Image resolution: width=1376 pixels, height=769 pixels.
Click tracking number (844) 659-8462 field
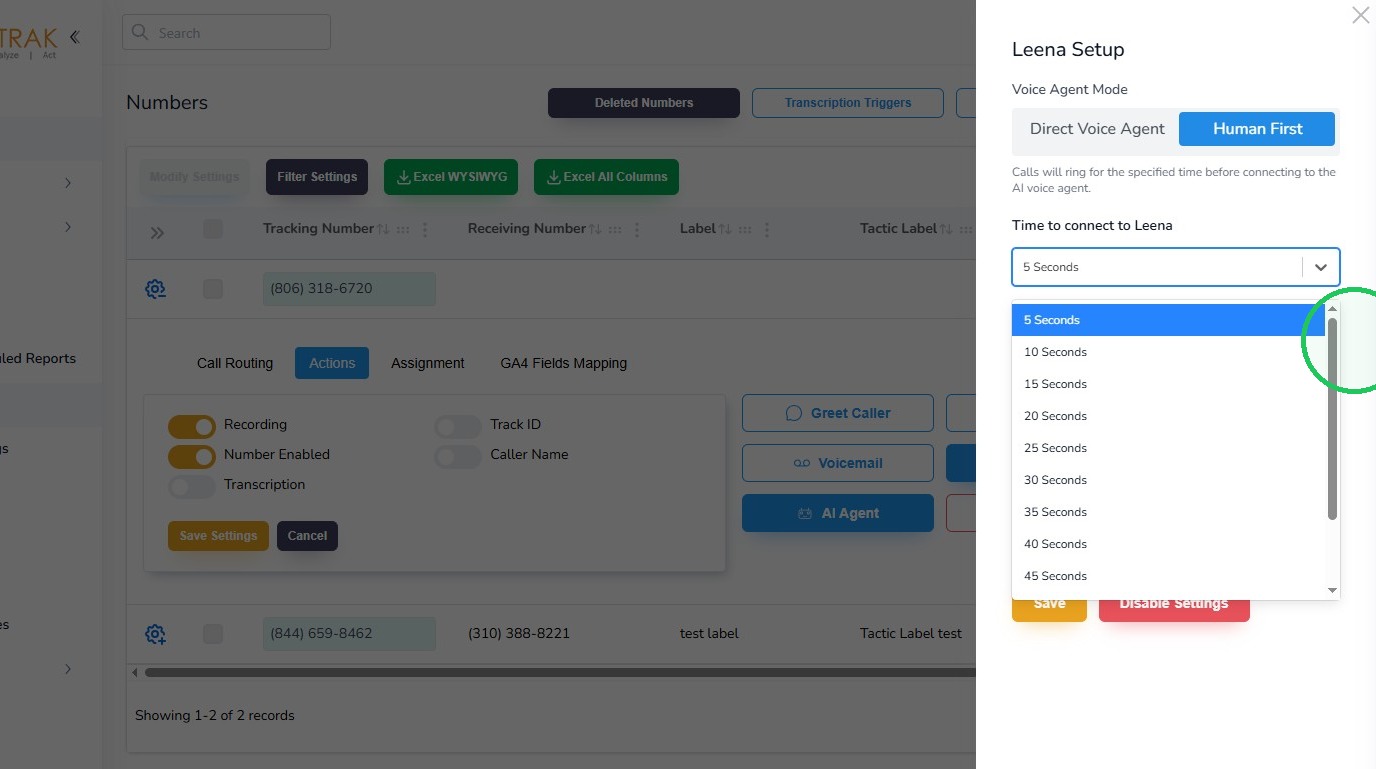(349, 634)
